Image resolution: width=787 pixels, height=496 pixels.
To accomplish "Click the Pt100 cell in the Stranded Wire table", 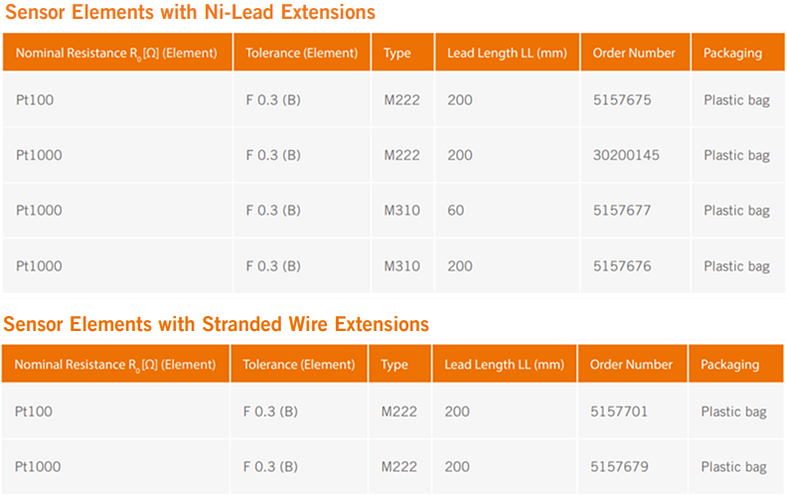I will point(34,411).
